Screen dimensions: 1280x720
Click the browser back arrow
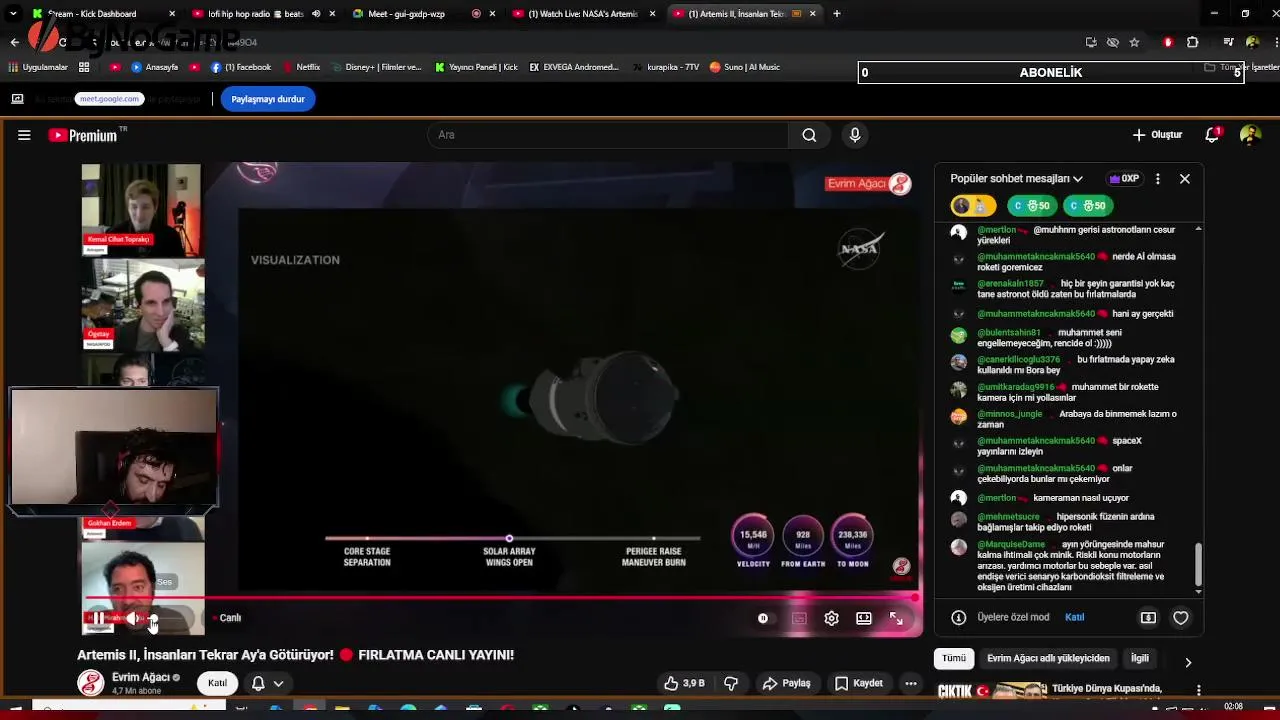pyautogui.click(x=14, y=42)
